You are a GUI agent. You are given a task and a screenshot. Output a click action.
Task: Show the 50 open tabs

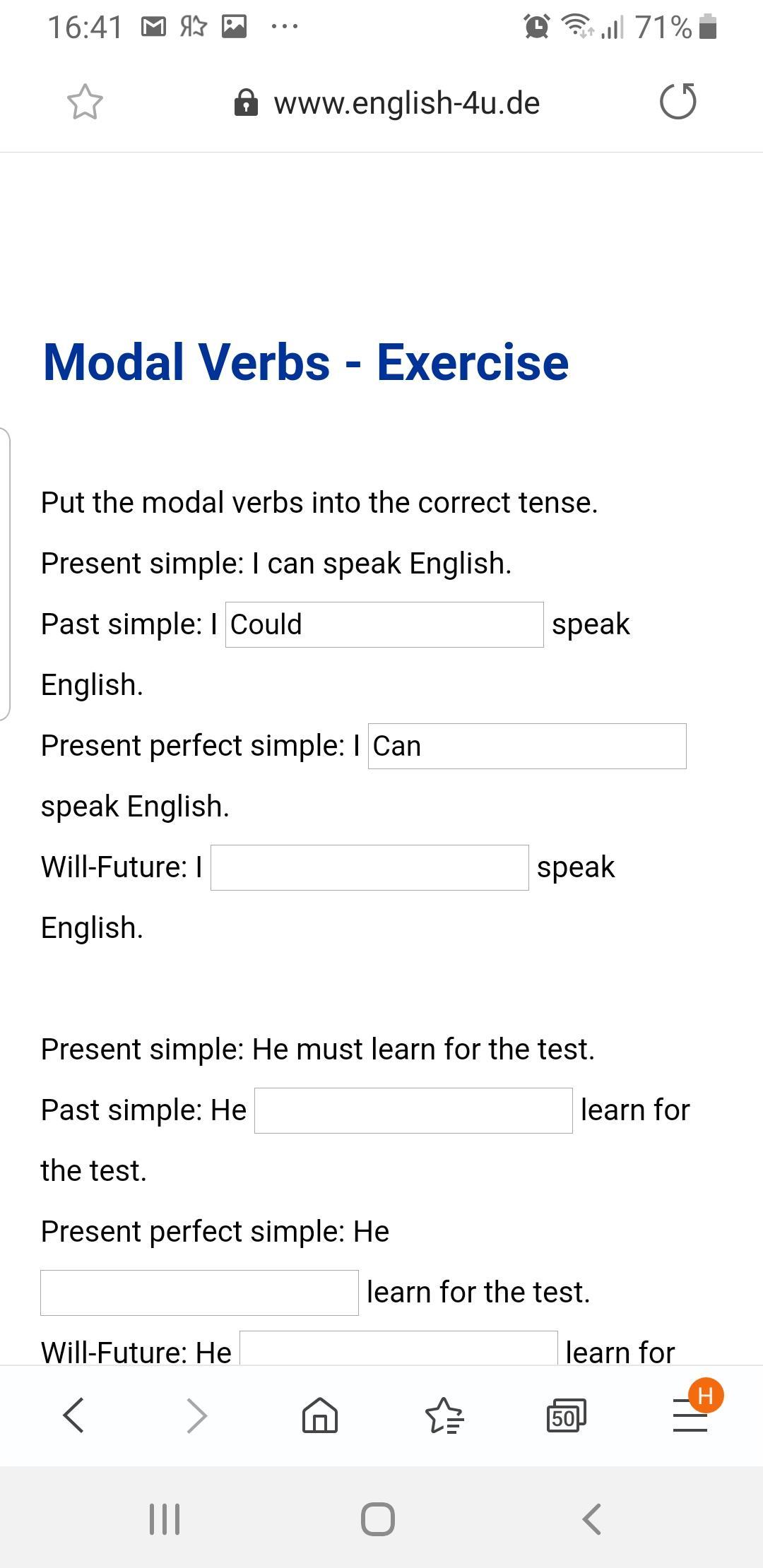(567, 1415)
